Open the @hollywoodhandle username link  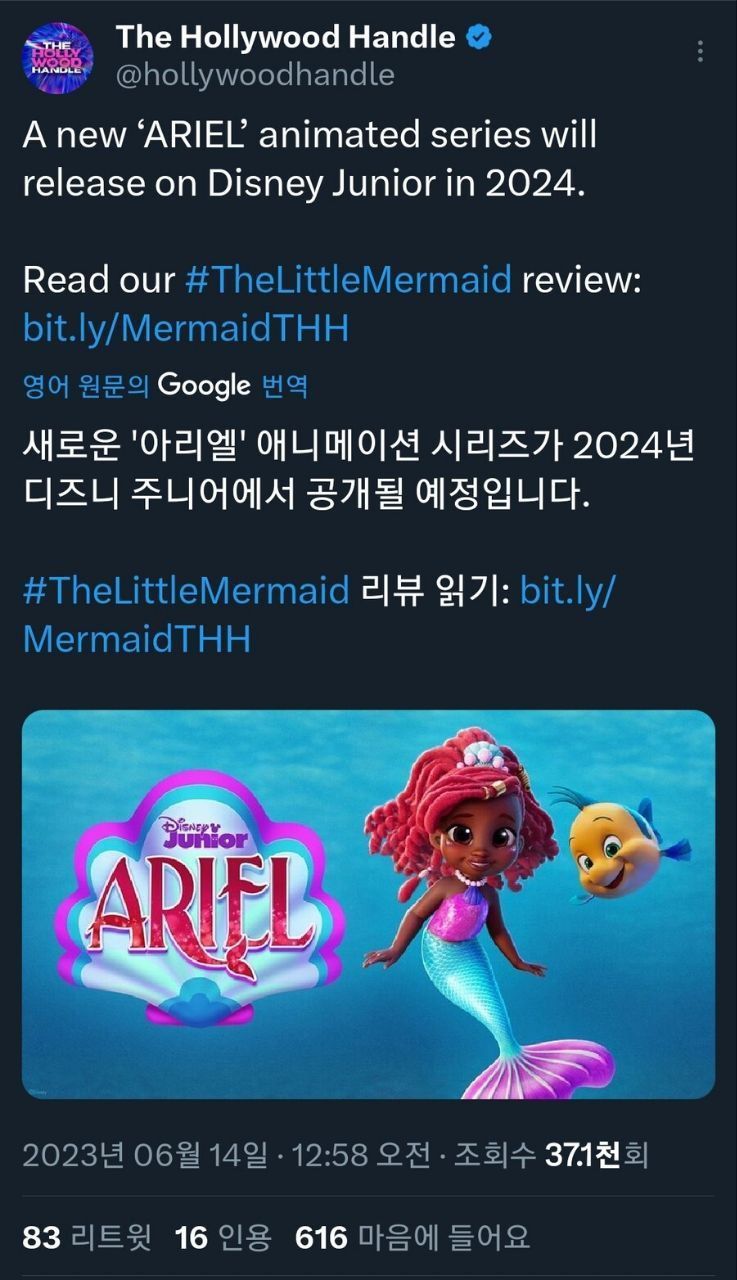coord(255,75)
